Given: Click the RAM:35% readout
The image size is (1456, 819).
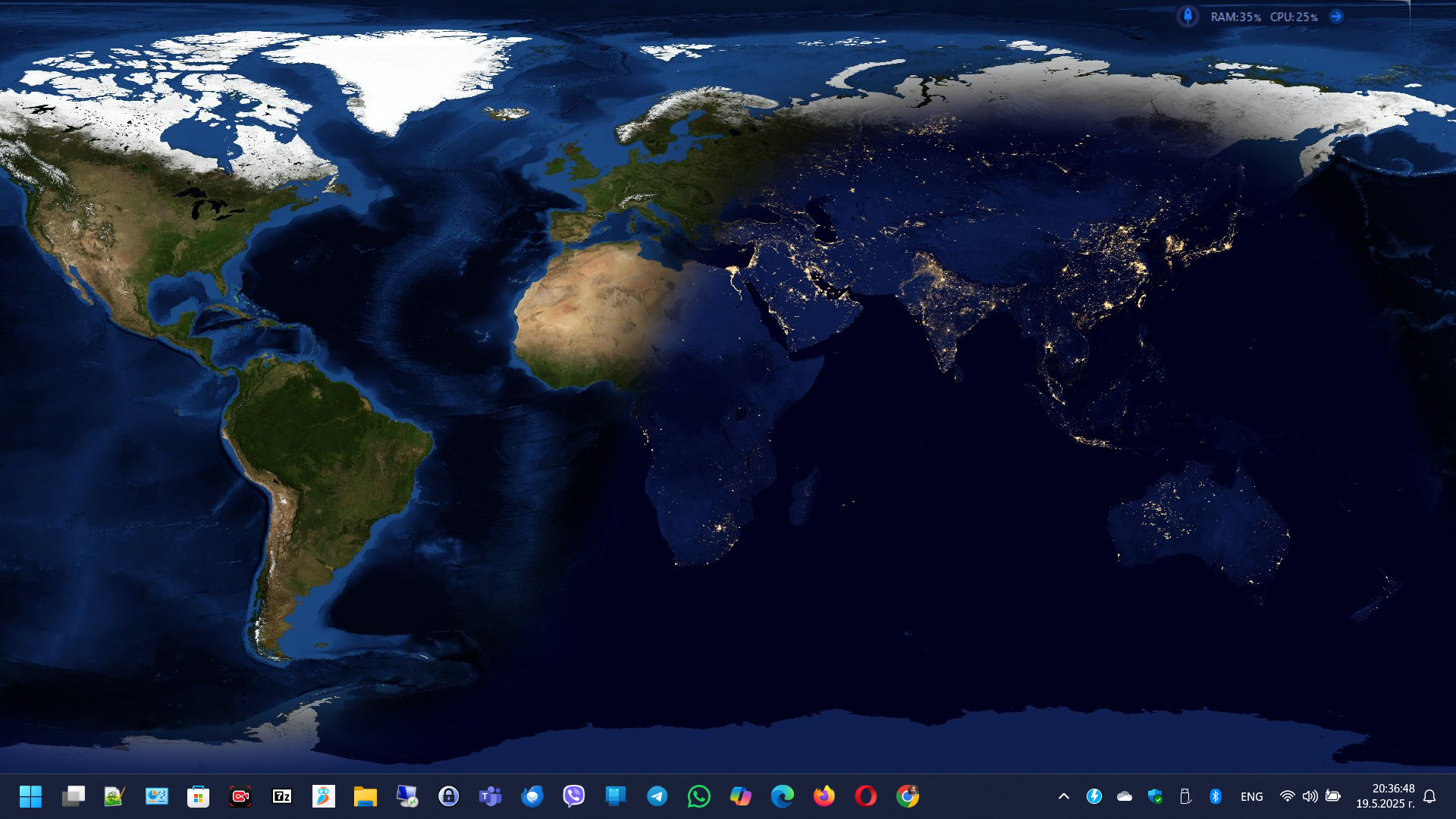Looking at the screenshot, I should tap(1235, 17).
